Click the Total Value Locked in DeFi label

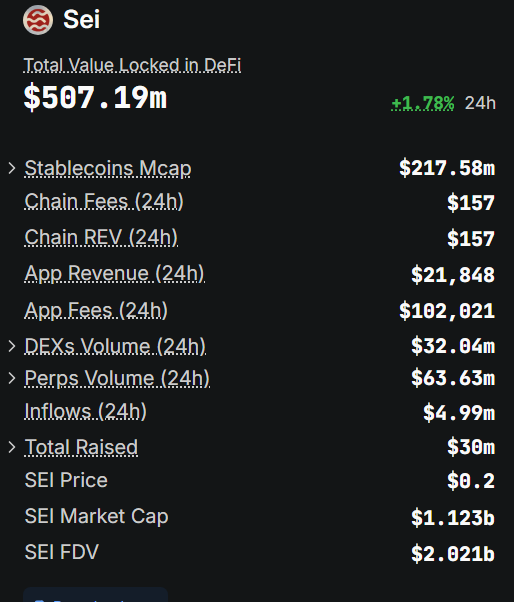point(132,65)
